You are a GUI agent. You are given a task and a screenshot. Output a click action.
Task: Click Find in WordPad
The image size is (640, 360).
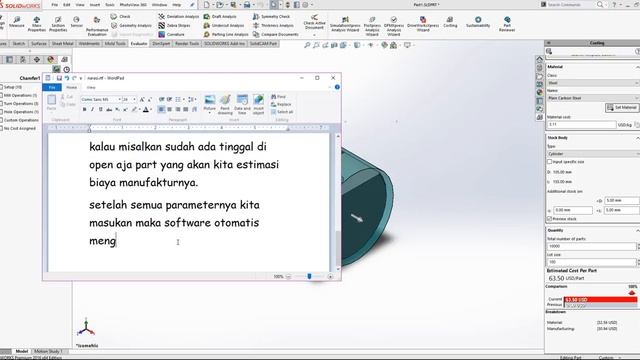(278, 97)
